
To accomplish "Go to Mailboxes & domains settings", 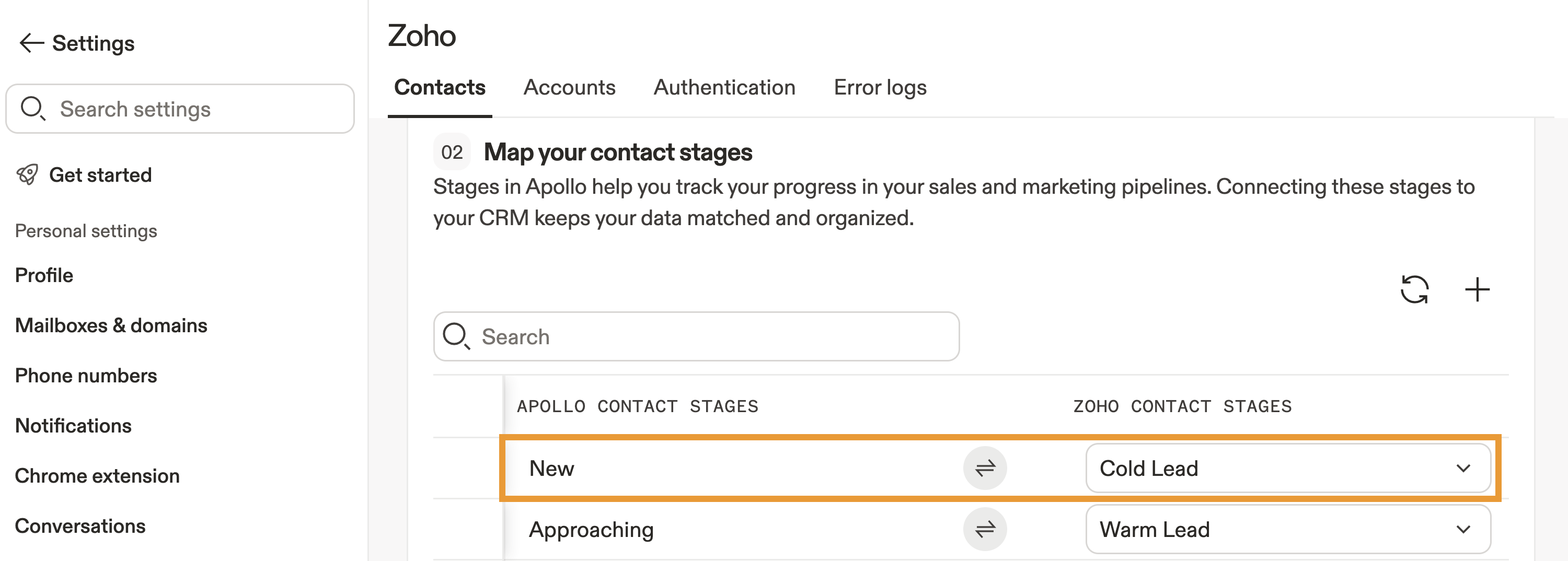I will [111, 325].
